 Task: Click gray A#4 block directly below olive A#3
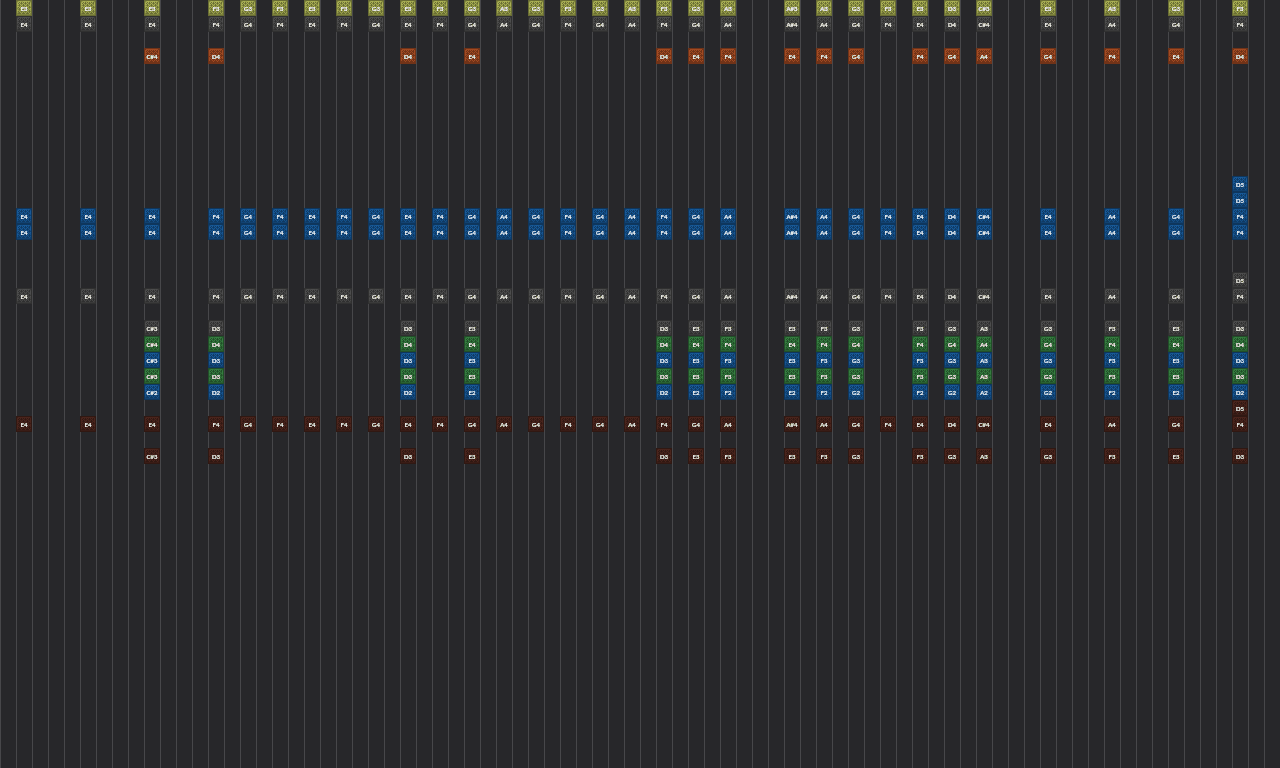(x=792, y=24)
